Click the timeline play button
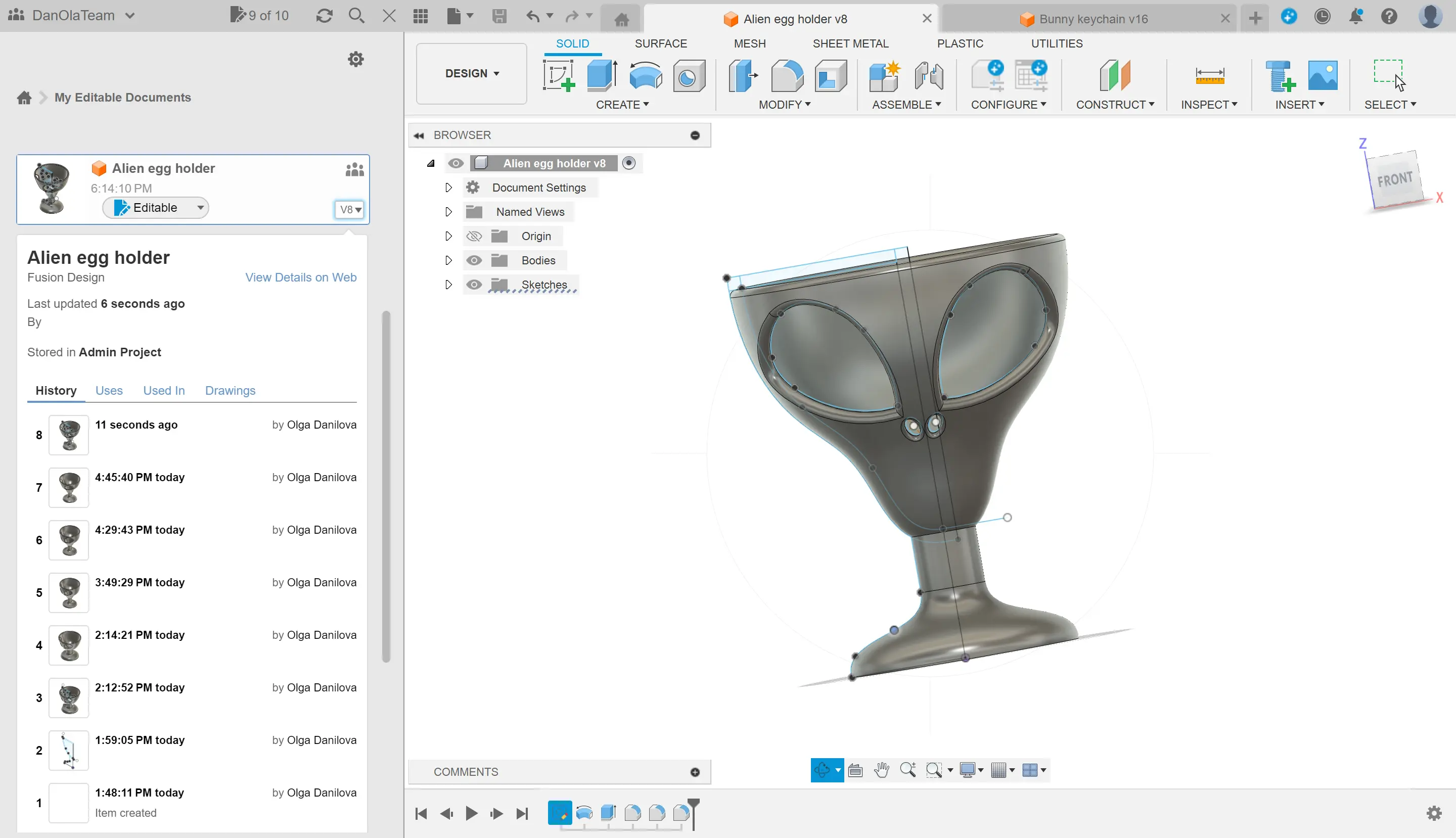This screenshot has width=1456, height=838. 471,813
